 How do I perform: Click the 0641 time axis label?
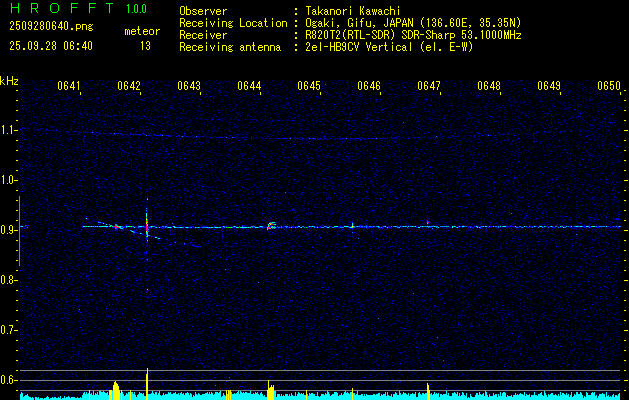(x=69, y=86)
